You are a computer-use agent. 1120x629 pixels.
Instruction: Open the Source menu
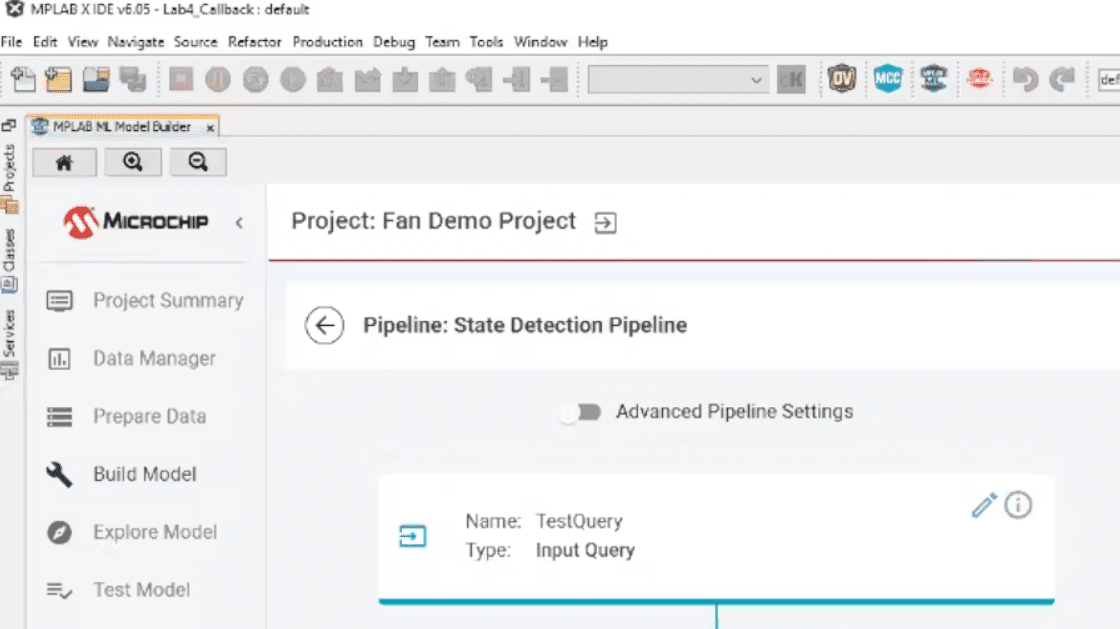pos(195,42)
